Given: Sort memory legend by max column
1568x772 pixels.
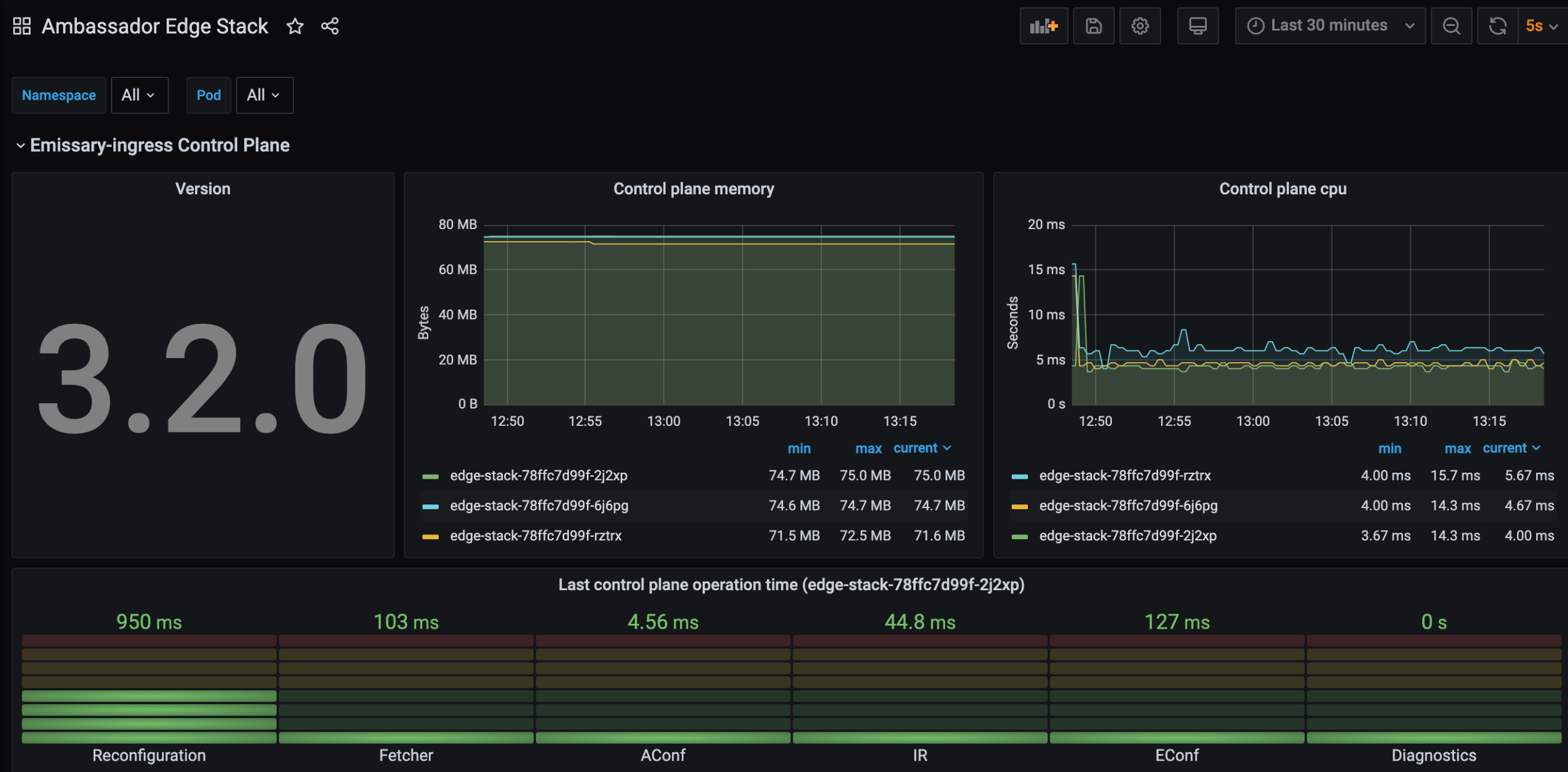Looking at the screenshot, I should (x=868, y=448).
